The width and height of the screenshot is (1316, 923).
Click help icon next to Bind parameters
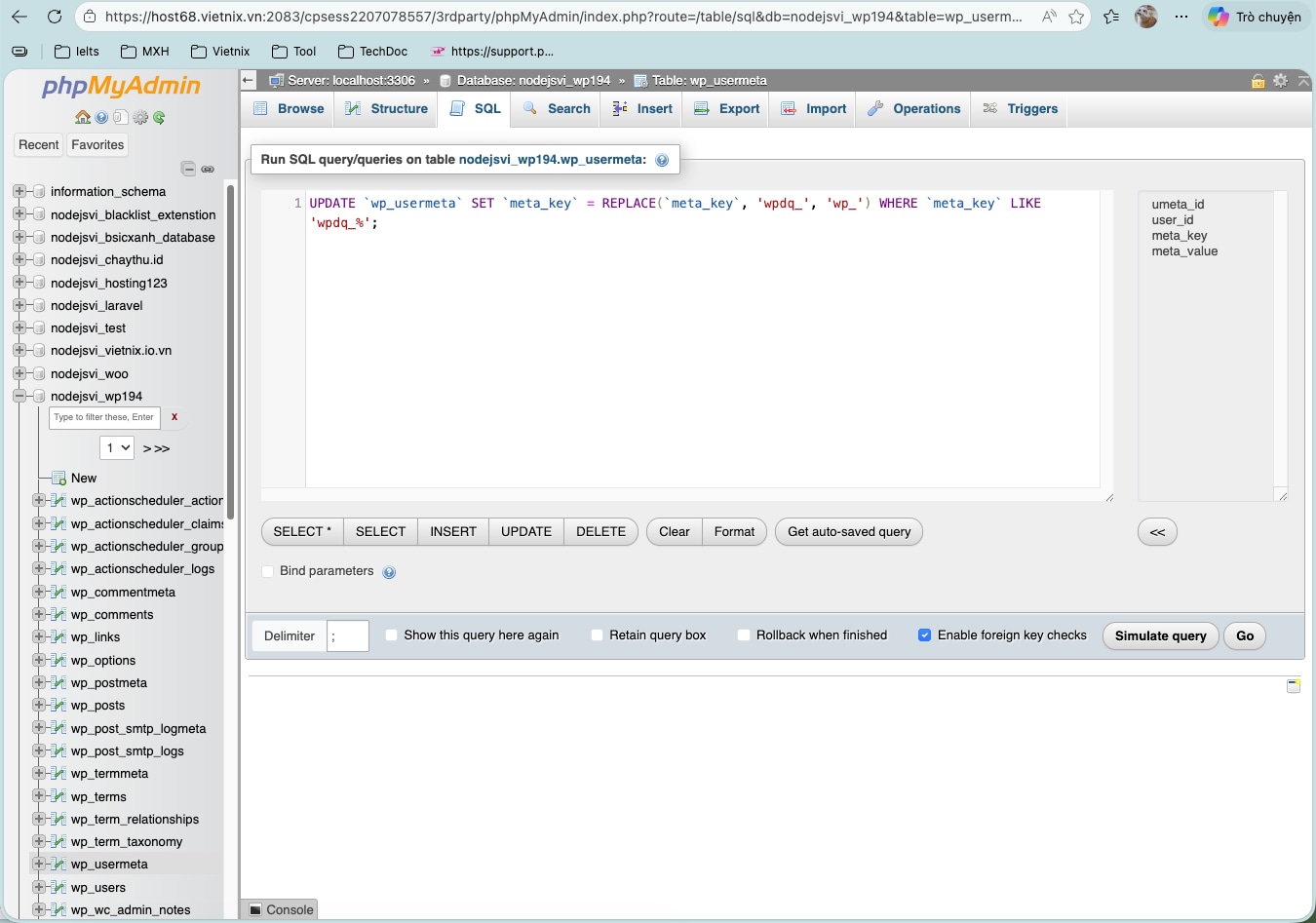point(389,572)
